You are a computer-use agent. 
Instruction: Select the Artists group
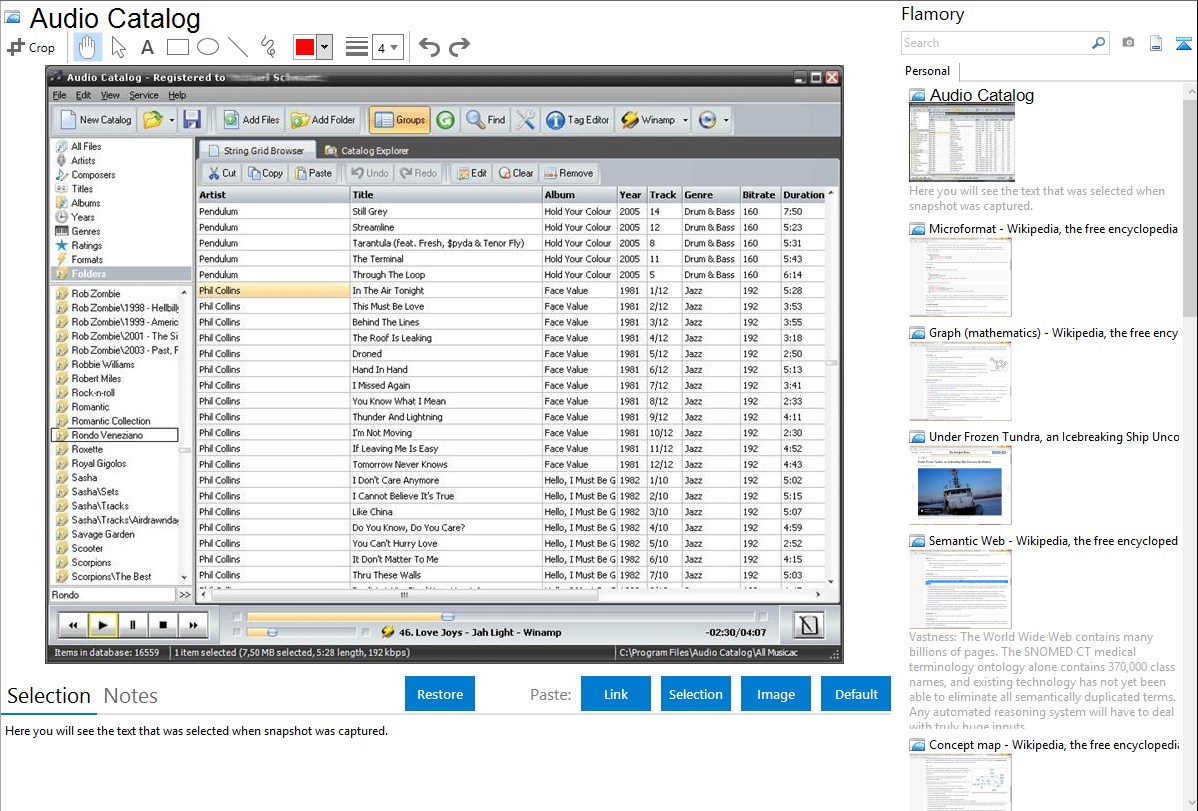coord(83,161)
